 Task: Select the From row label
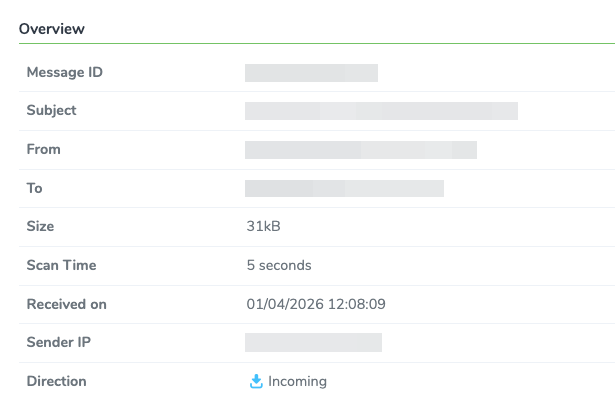pos(44,149)
